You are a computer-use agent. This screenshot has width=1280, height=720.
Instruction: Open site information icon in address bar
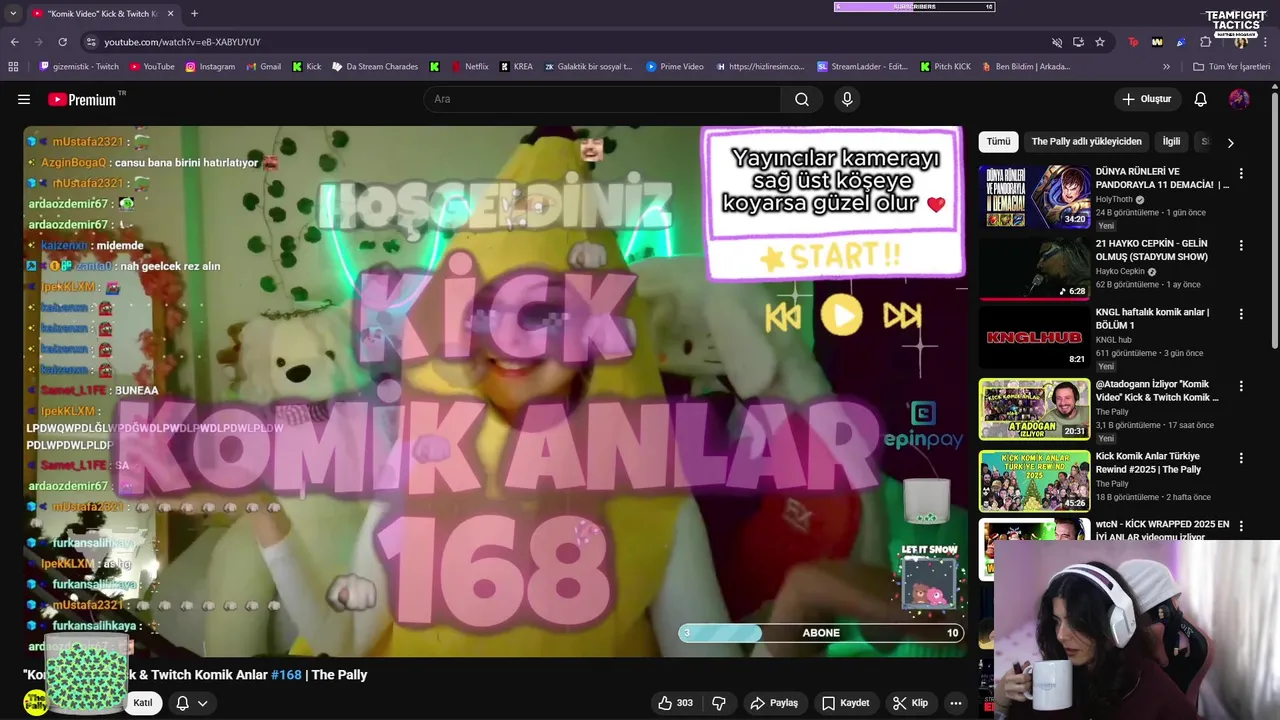tap(91, 42)
